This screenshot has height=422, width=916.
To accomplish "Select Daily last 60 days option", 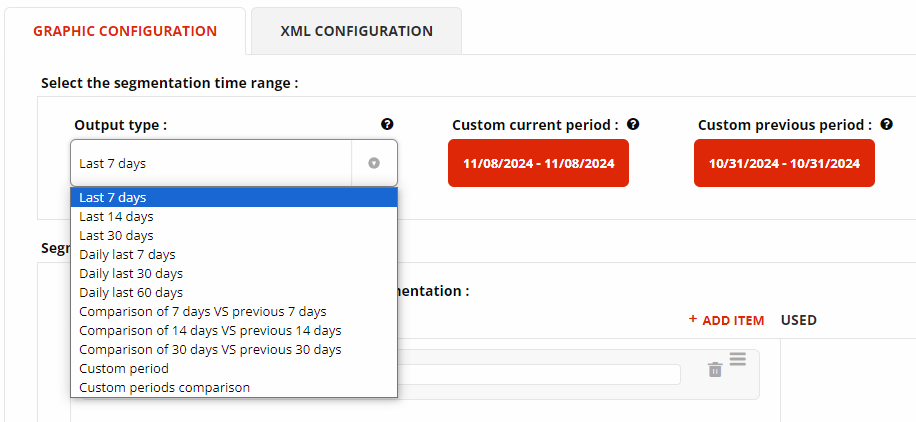I will [x=131, y=292].
